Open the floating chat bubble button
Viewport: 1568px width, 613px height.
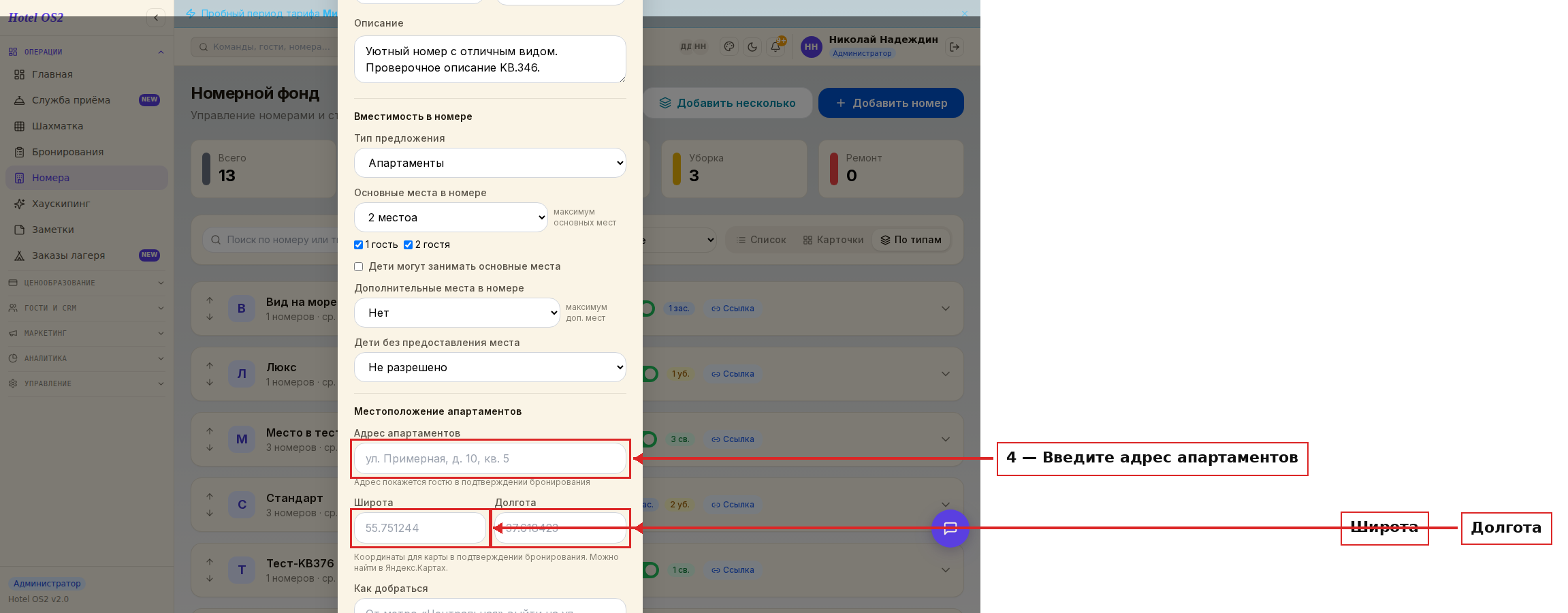click(x=950, y=528)
